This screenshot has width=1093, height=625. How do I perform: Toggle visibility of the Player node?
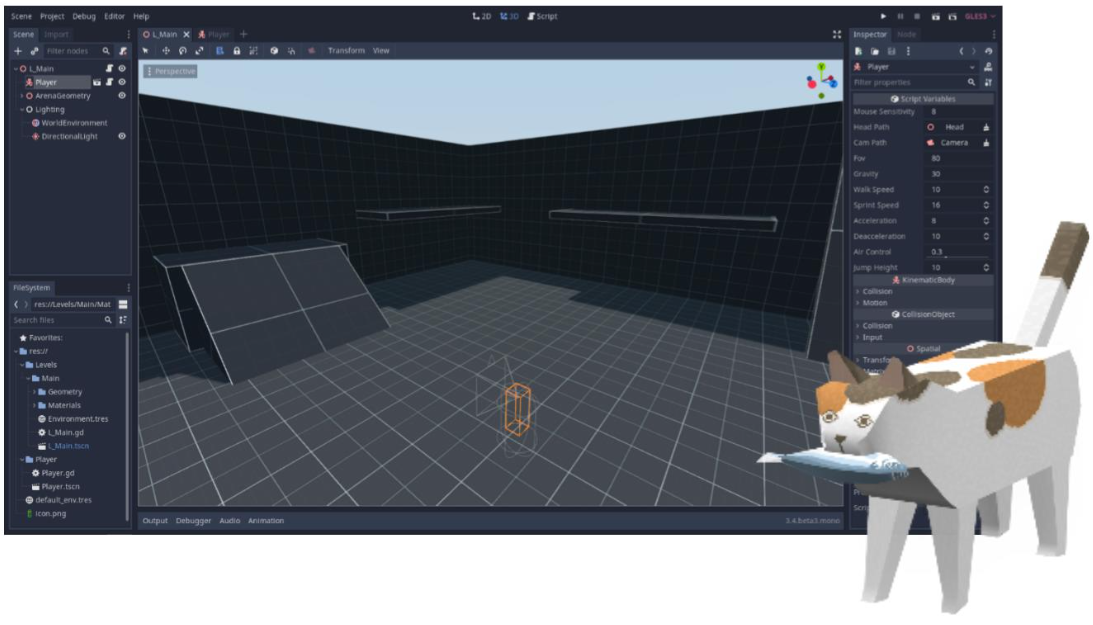(122, 82)
